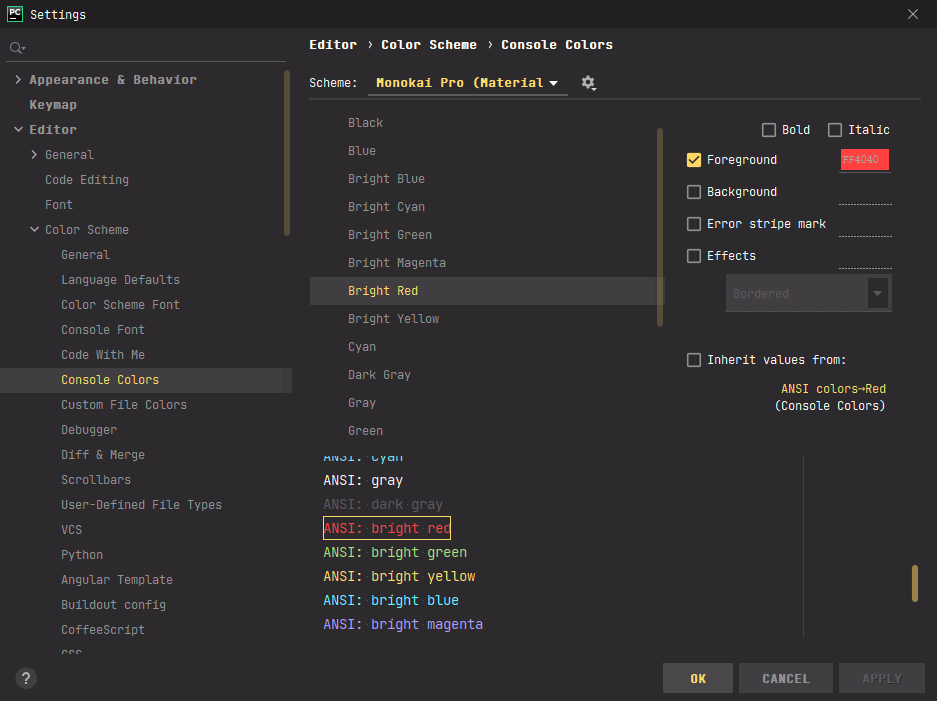Open the FF4040 foreground color swatch
The image size is (937, 701).
click(864, 160)
